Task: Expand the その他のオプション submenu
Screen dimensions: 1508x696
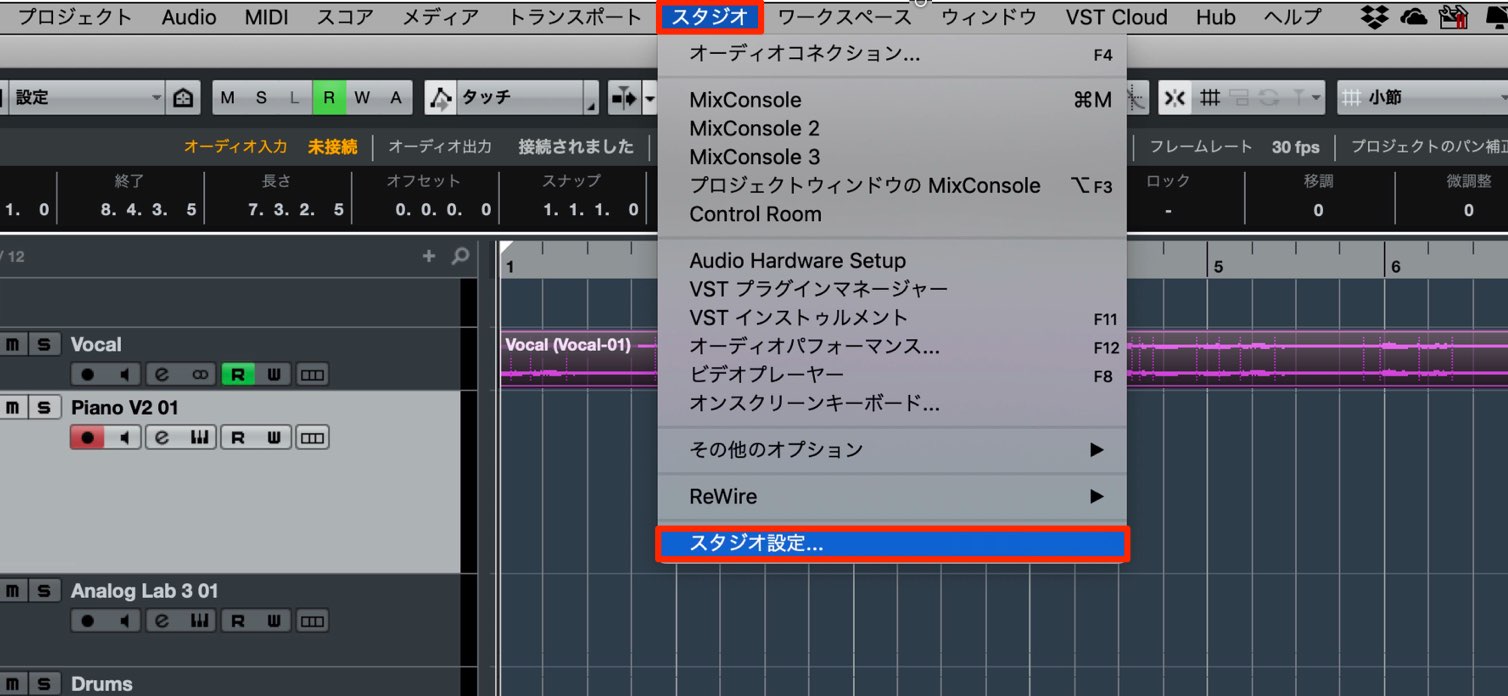Action: tap(892, 450)
